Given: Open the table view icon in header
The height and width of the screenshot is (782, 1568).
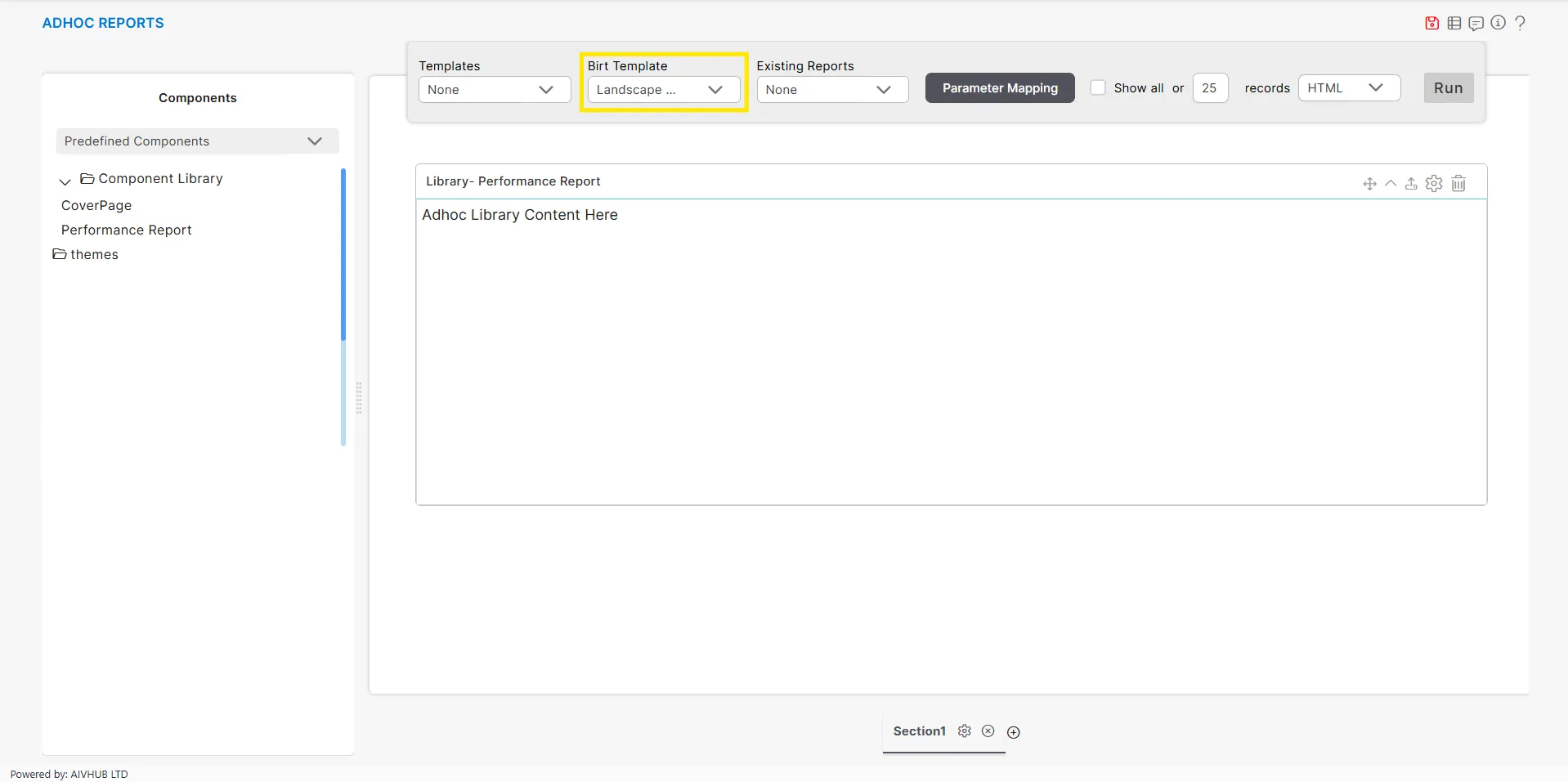Looking at the screenshot, I should point(1454,23).
